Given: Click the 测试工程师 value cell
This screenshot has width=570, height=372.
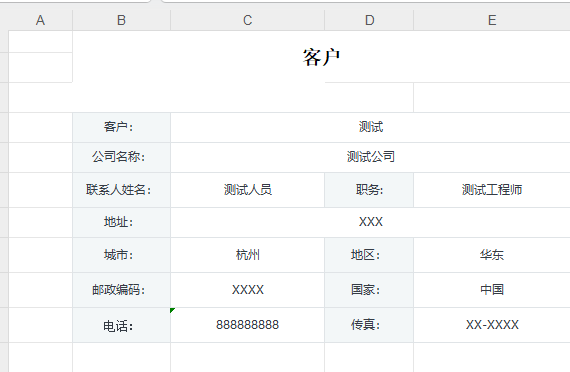Looking at the screenshot, I should (492, 190).
